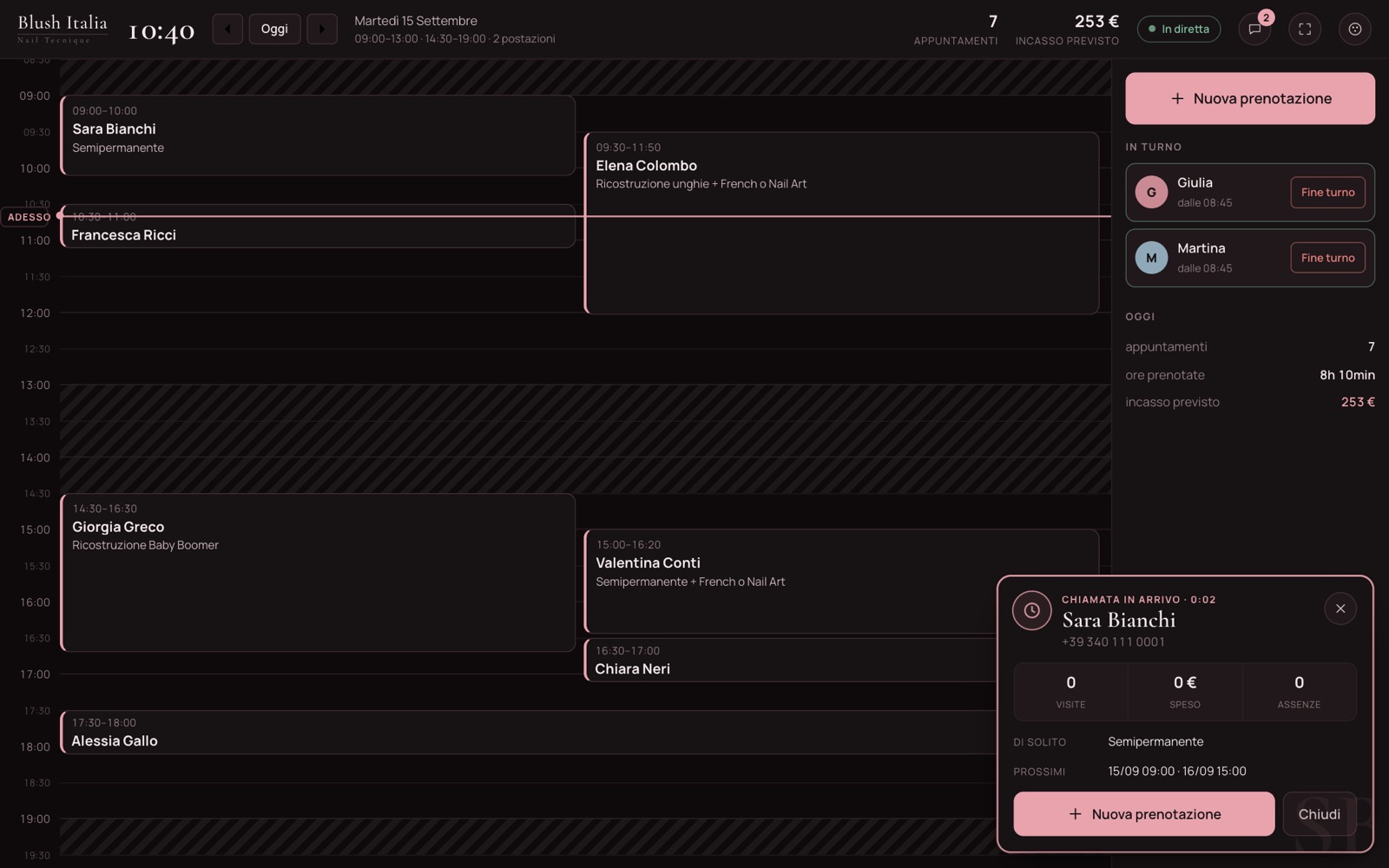Open messages icon with badge 2
Screen dimensions: 1389x868
[x=1254, y=29]
